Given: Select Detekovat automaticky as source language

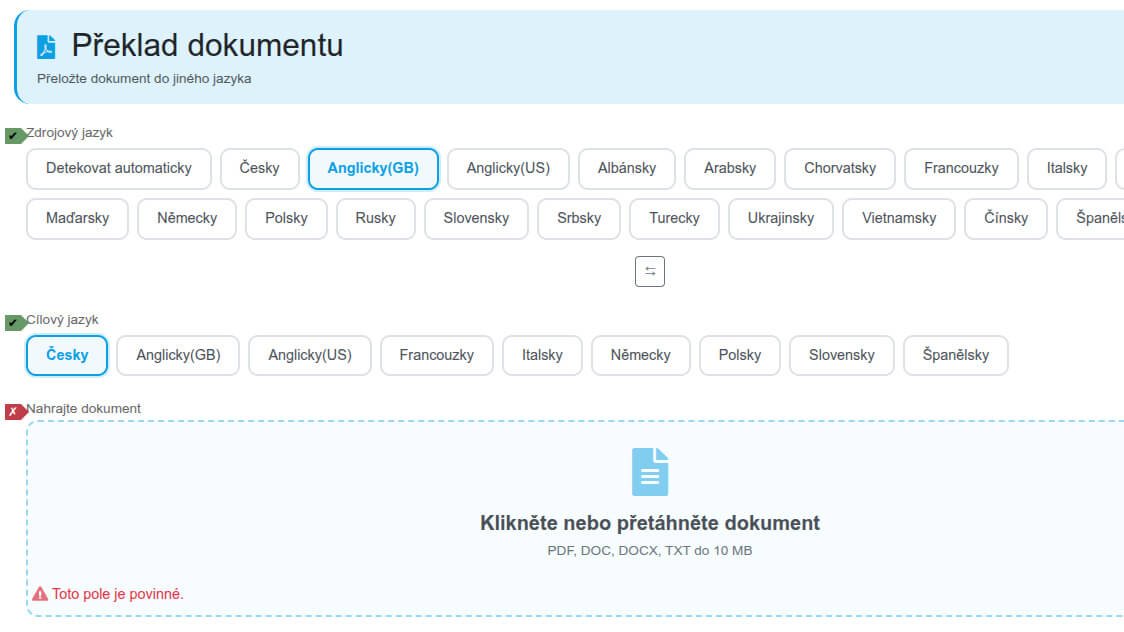Looking at the screenshot, I should pos(119,168).
